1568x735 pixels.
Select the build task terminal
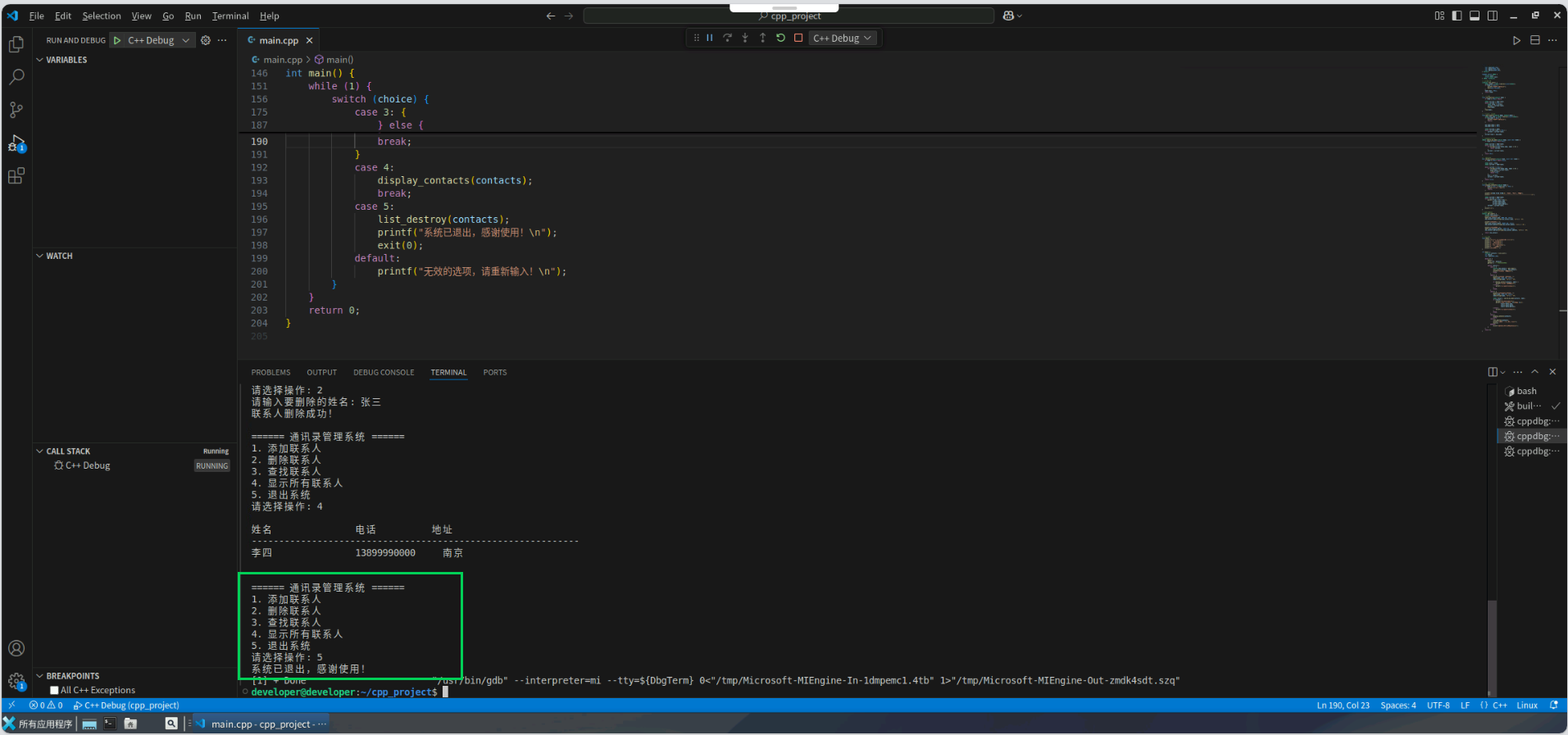[1528, 406]
